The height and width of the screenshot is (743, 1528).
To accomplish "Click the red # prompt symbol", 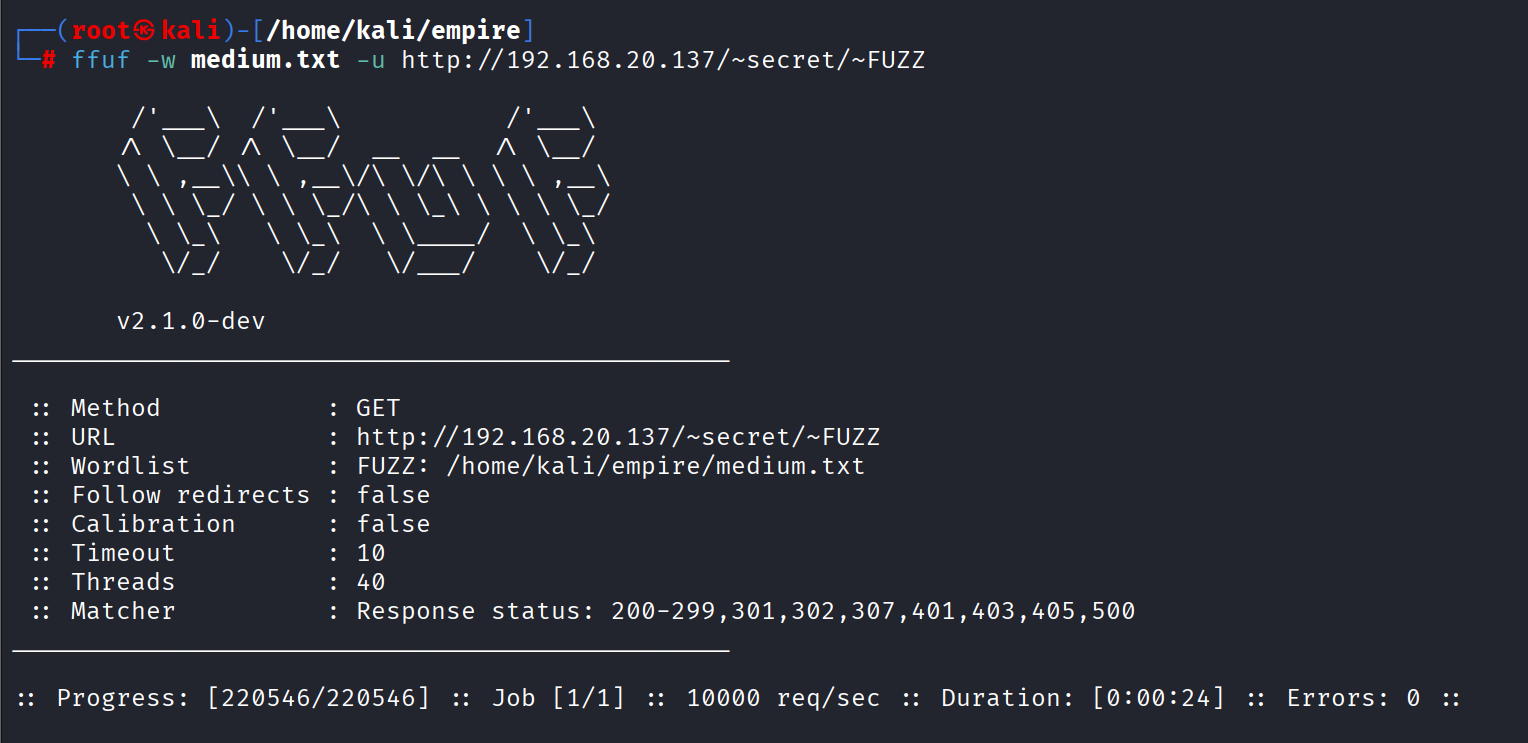I will 49,60.
